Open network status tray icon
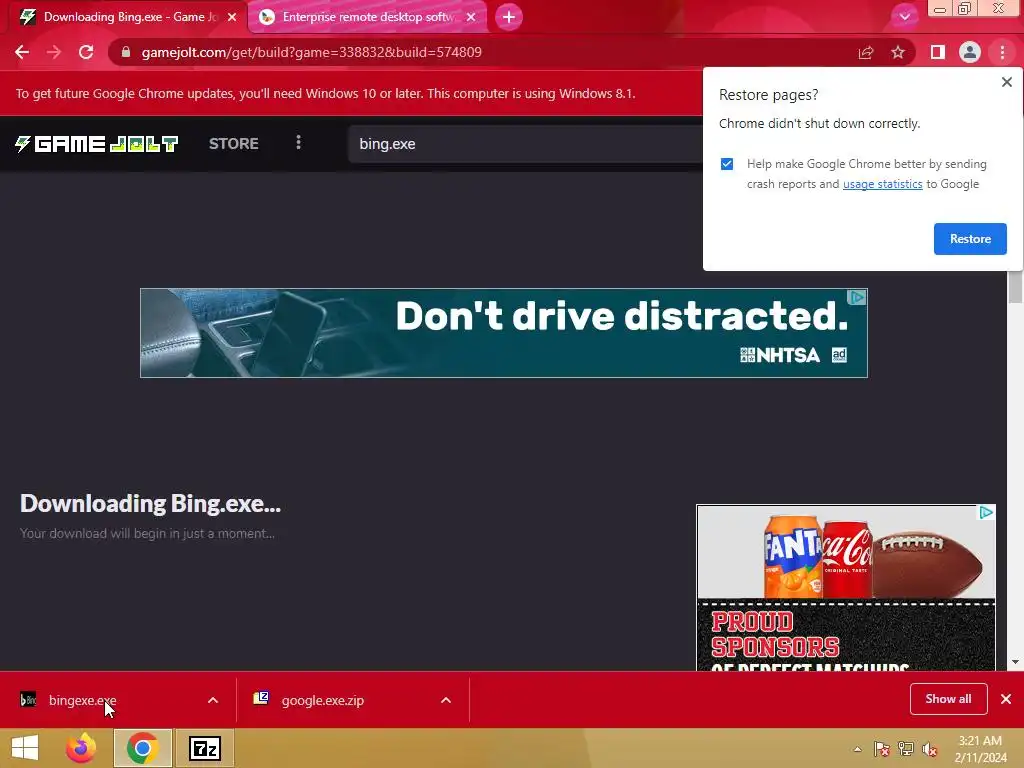The width and height of the screenshot is (1024, 768). click(906, 749)
